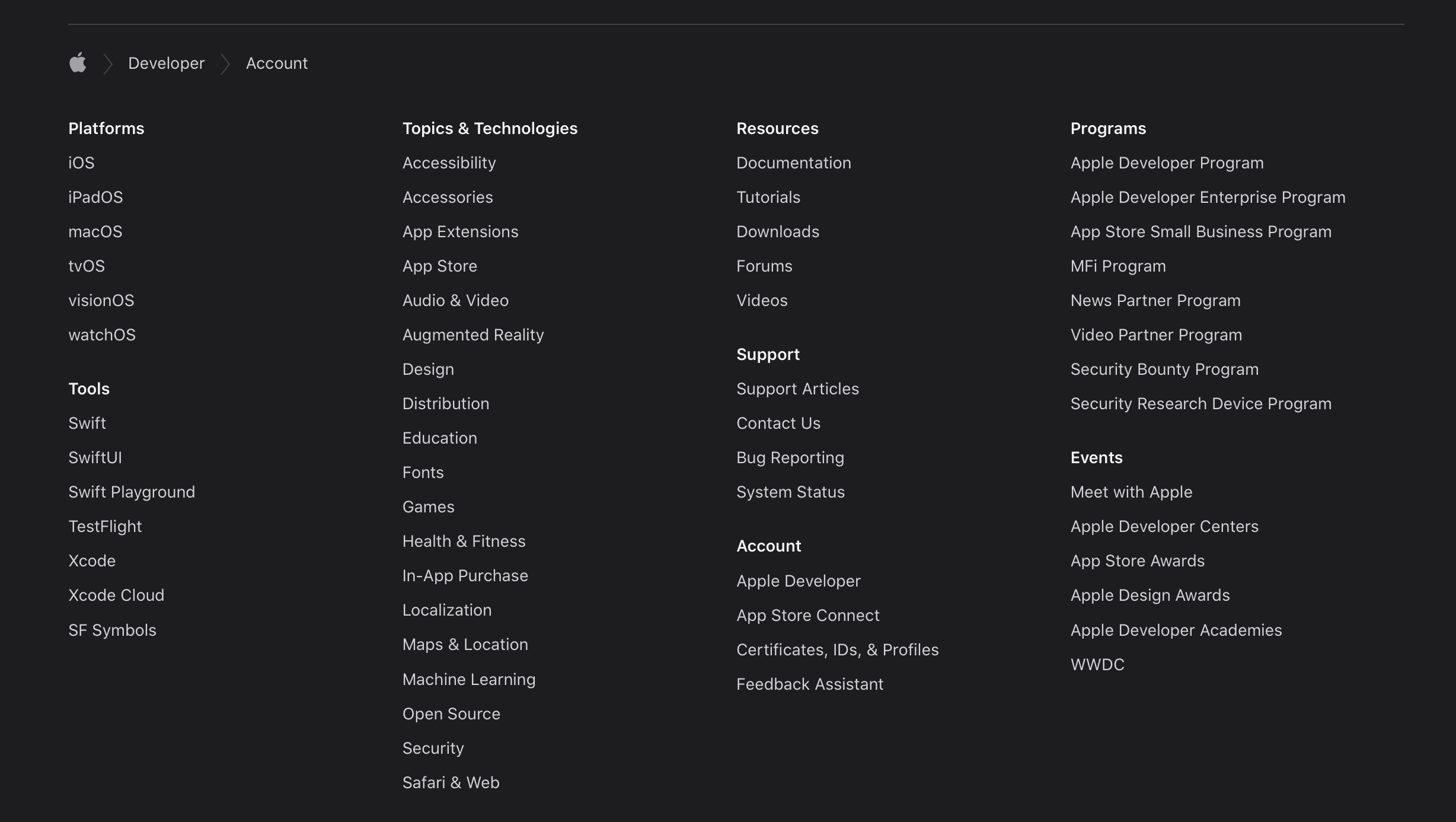Open the Swift tools link

87,423
